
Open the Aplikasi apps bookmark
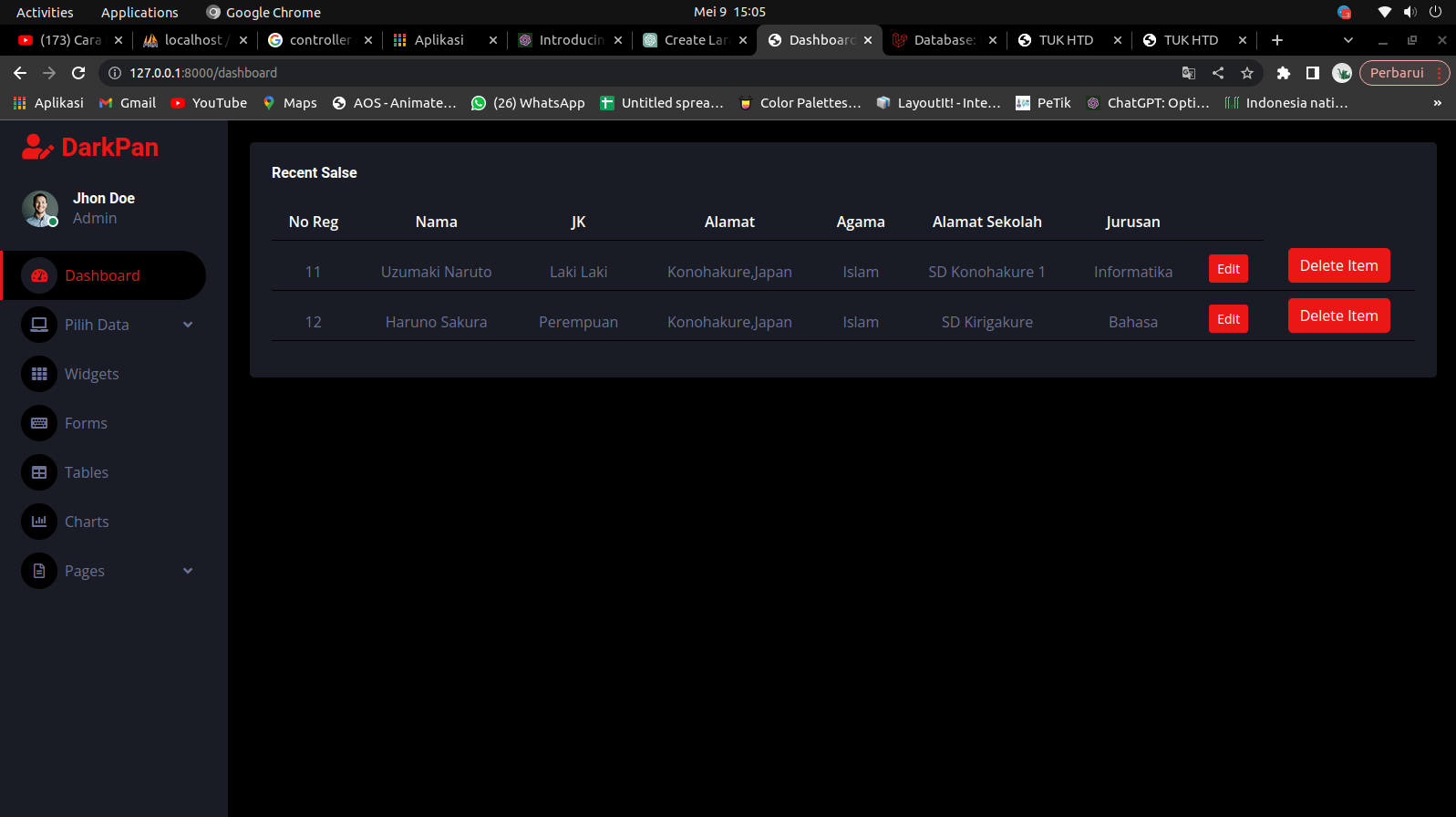(x=48, y=103)
